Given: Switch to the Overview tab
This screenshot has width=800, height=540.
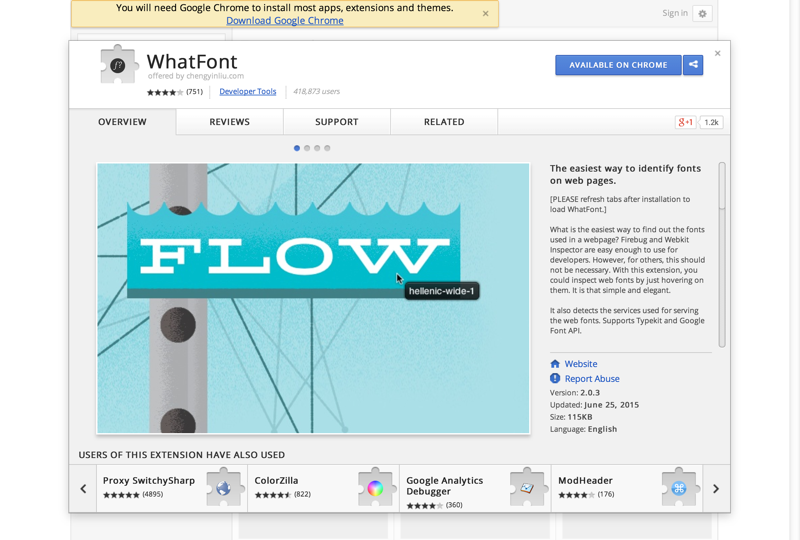Looking at the screenshot, I should click(x=122, y=122).
